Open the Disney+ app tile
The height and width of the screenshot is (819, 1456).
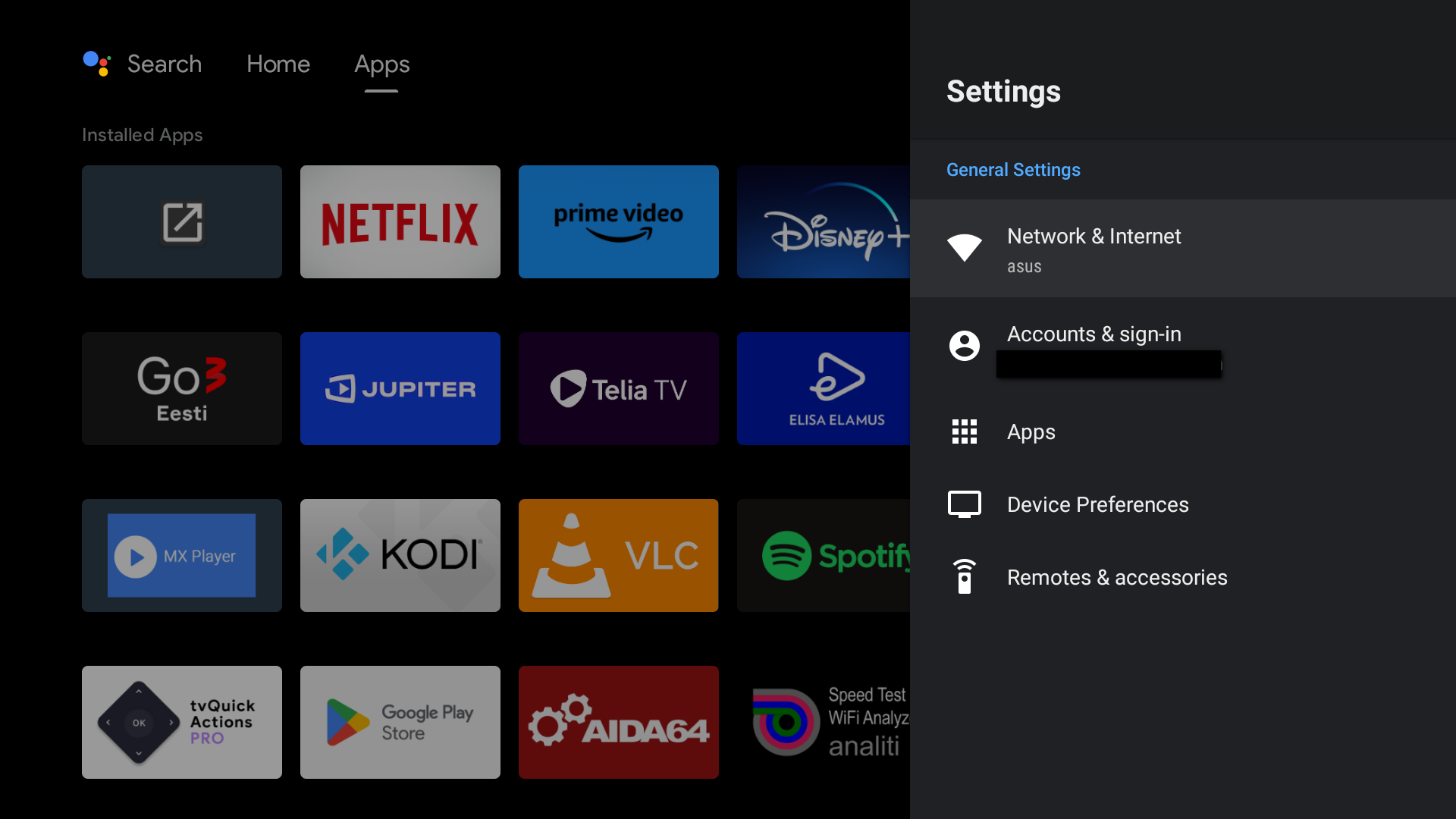[824, 221]
